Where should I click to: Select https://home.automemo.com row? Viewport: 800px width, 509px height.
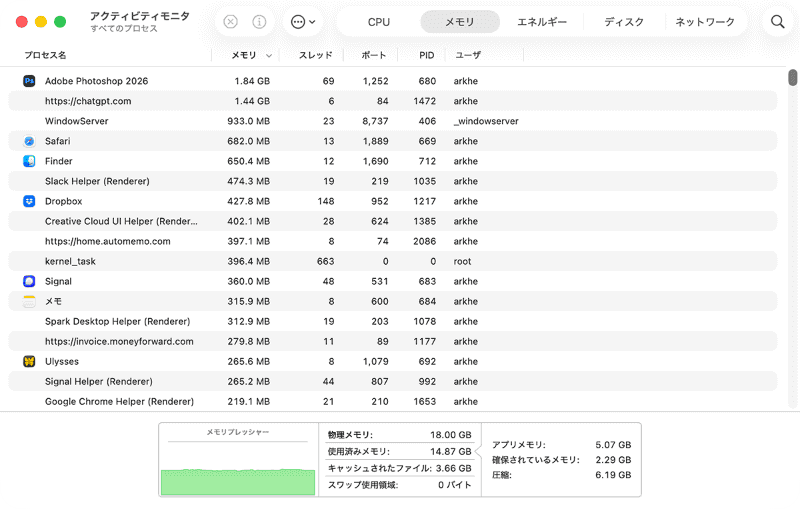393,241
